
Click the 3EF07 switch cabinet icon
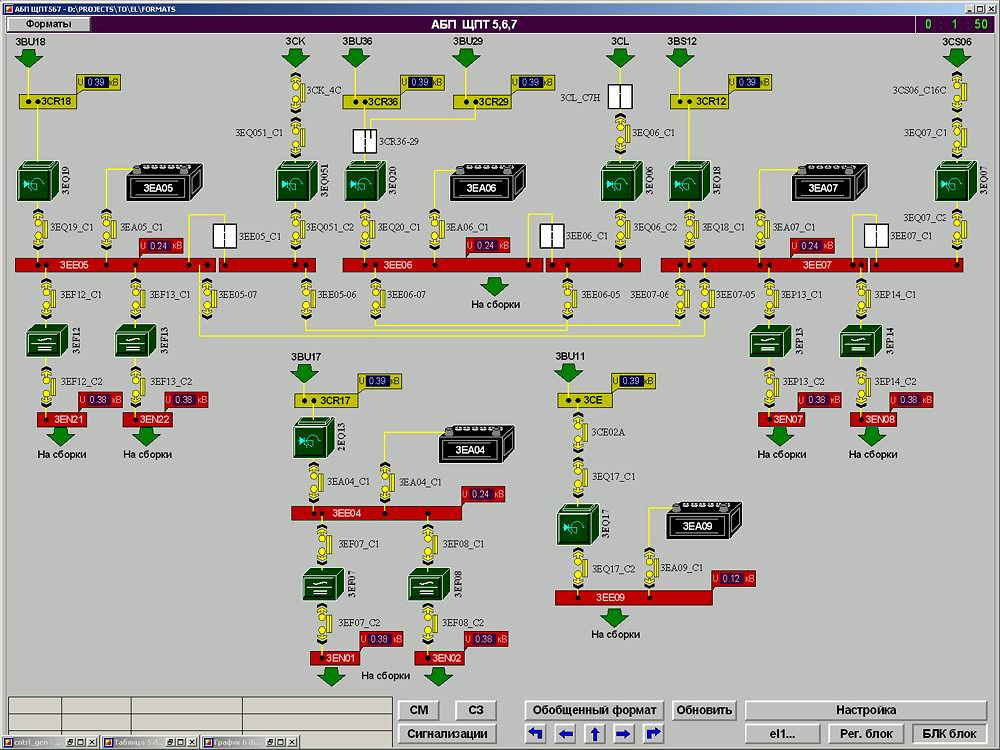click(x=324, y=584)
